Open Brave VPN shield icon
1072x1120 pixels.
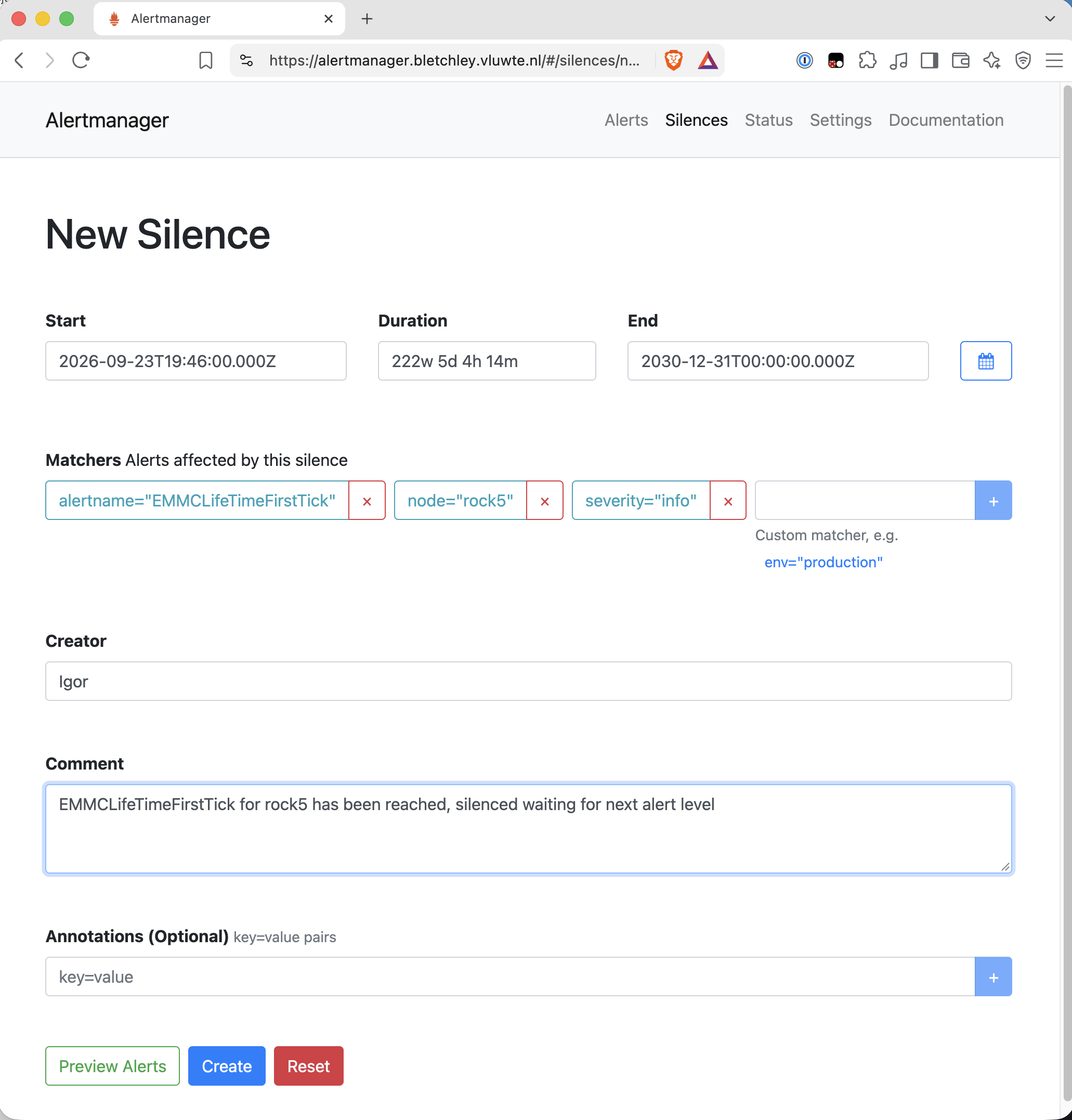click(x=1023, y=60)
